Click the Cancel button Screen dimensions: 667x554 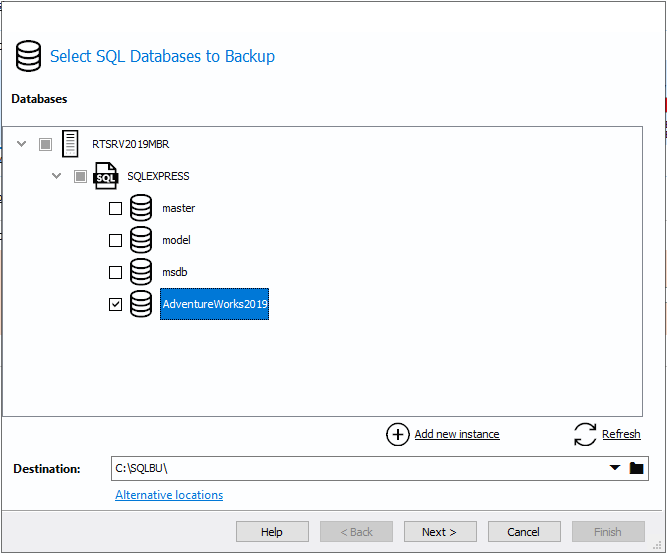click(x=524, y=532)
